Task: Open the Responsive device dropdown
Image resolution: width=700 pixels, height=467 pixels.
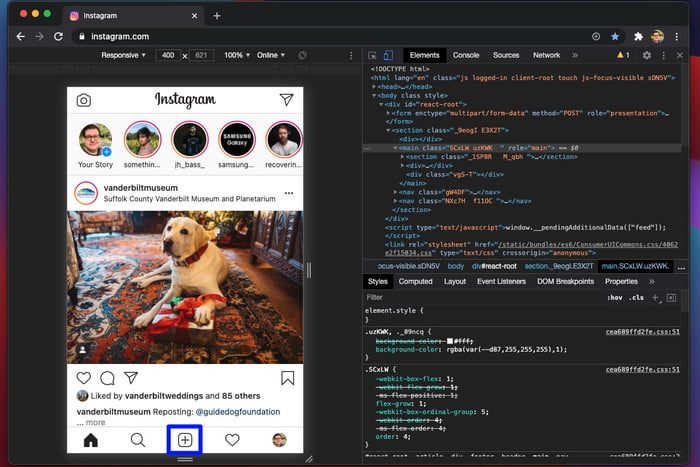Action: (x=123, y=55)
